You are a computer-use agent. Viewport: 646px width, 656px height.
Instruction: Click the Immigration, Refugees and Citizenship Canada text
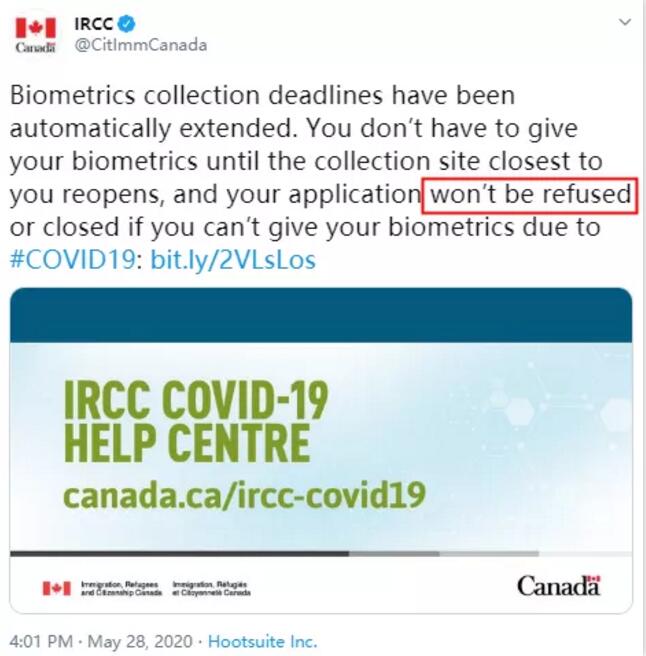[121, 588]
